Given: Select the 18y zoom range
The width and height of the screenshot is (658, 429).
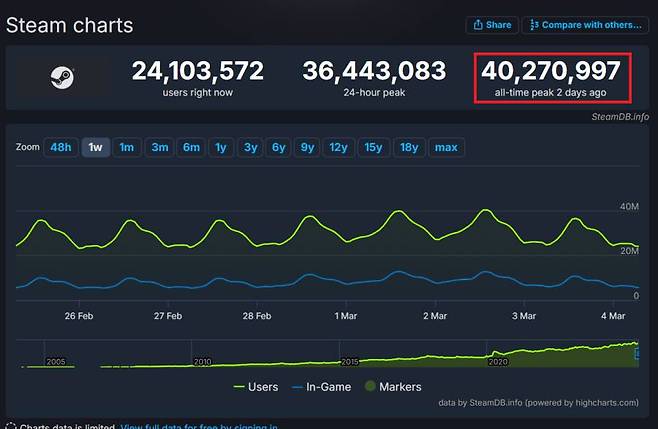Looking at the screenshot, I should (x=409, y=147).
